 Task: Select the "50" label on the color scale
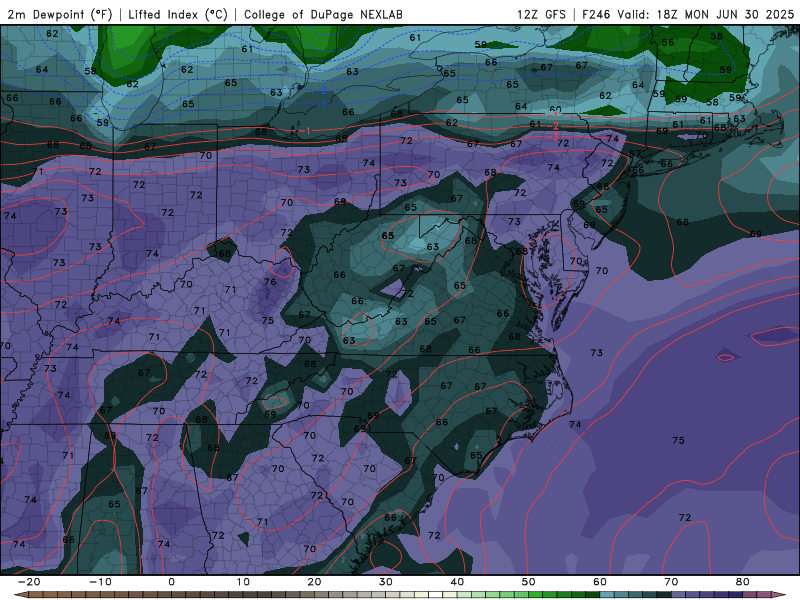pyautogui.click(x=529, y=582)
